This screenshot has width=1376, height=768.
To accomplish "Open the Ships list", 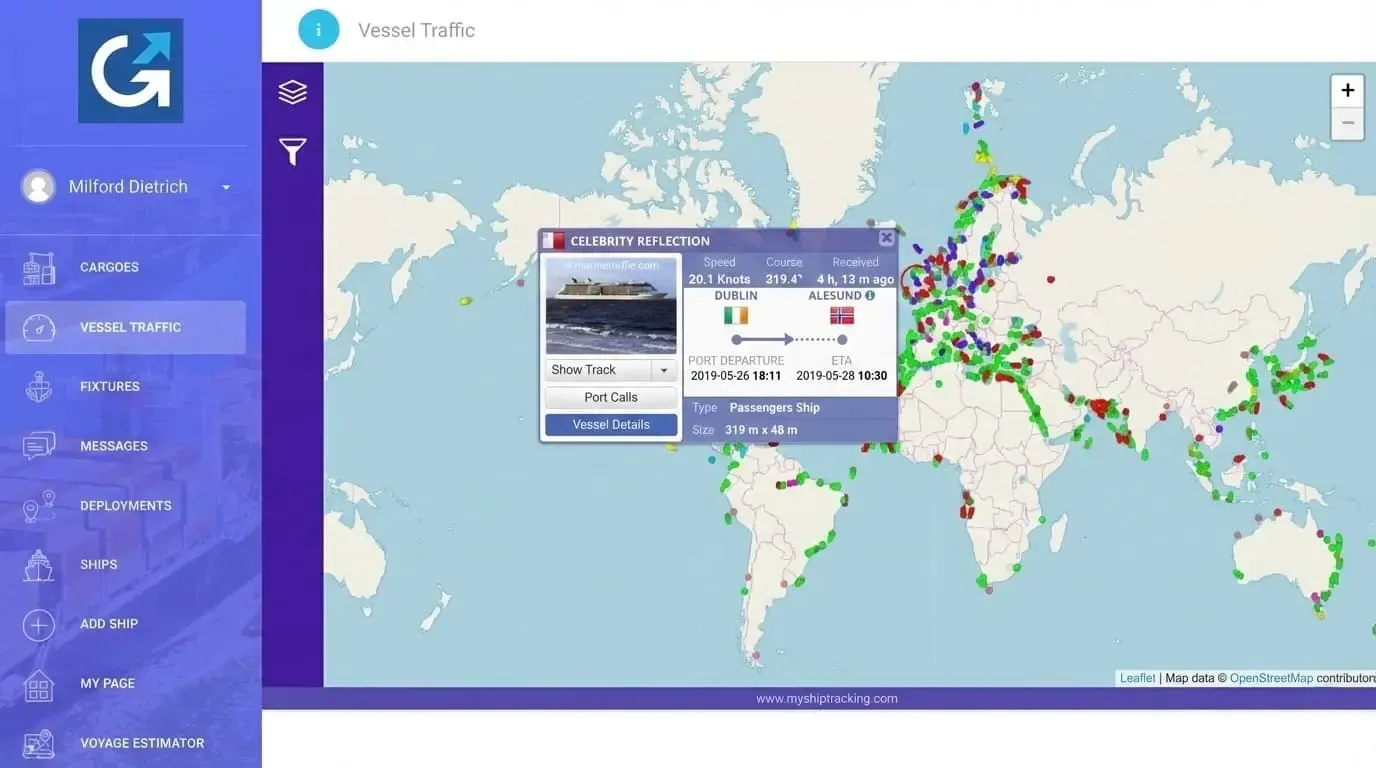I will point(98,564).
